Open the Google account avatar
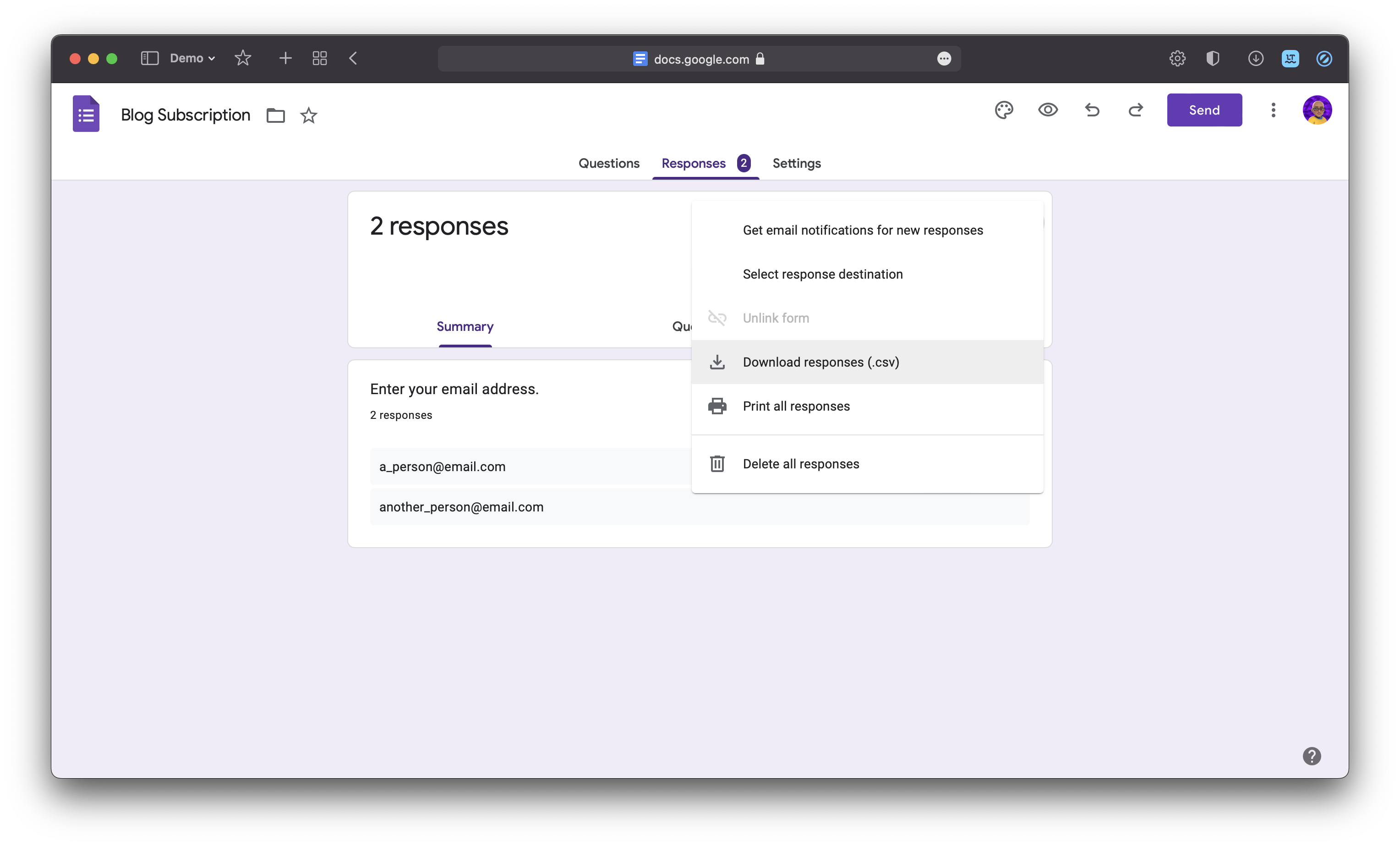Image resolution: width=1400 pixels, height=846 pixels. tap(1317, 110)
